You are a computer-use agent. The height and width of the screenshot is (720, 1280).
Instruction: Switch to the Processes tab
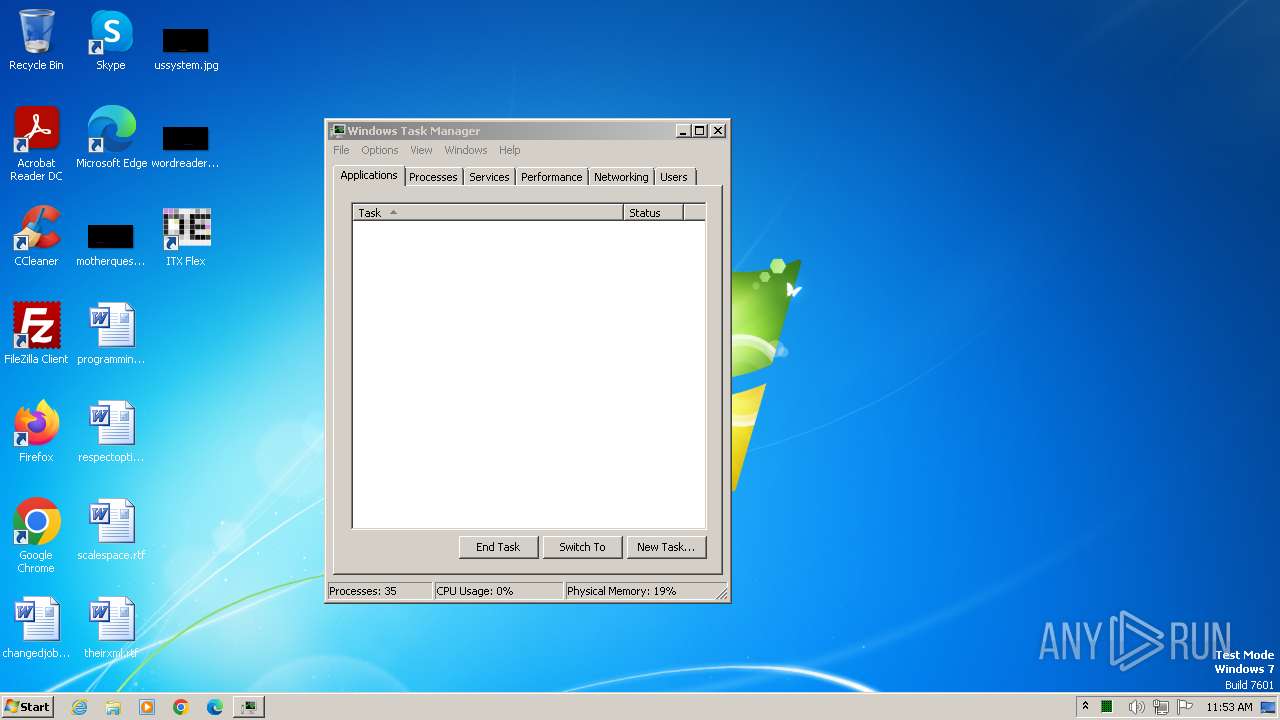pyautogui.click(x=433, y=177)
